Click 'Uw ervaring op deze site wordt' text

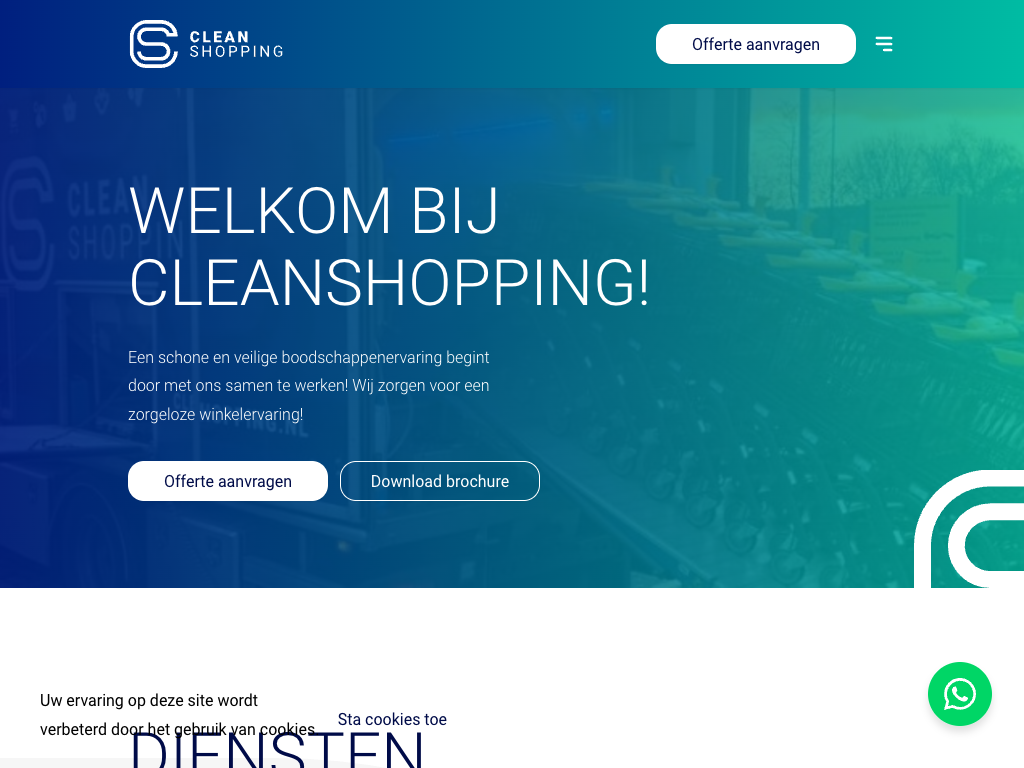pos(149,700)
